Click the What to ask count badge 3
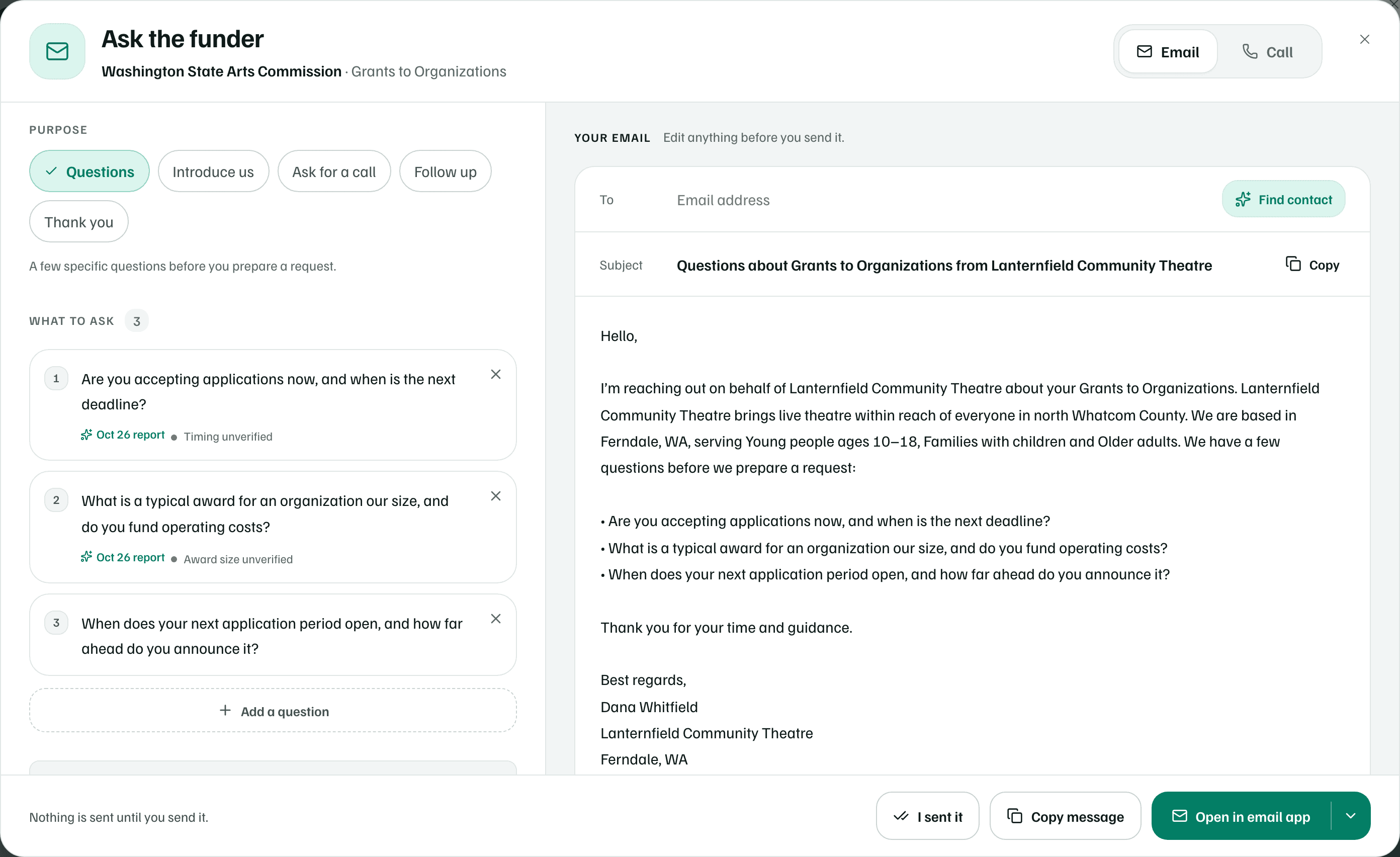Screen dimensions: 1400x857 [x=136, y=321]
